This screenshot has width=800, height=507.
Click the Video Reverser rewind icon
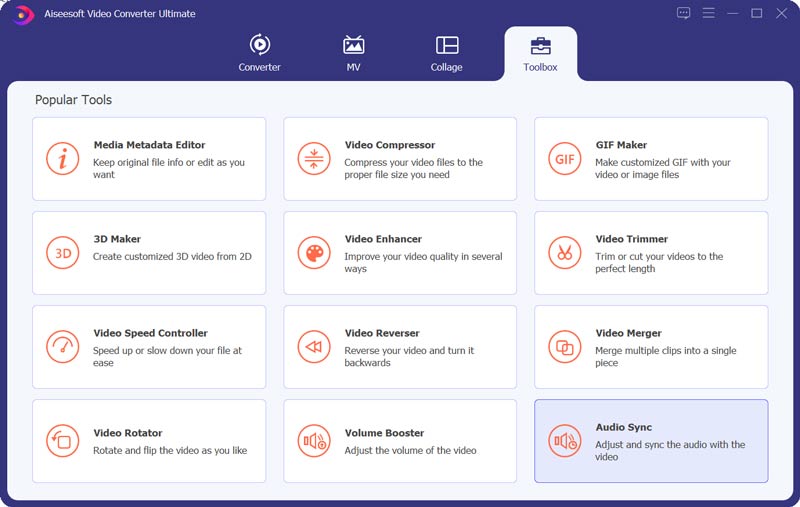(314, 347)
